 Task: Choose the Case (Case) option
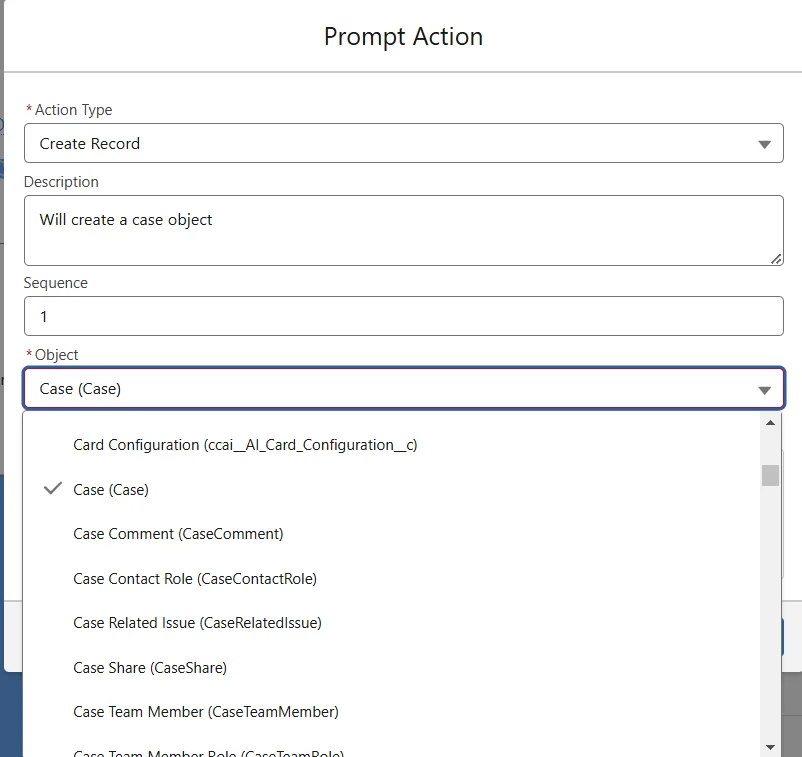(x=111, y=490)
